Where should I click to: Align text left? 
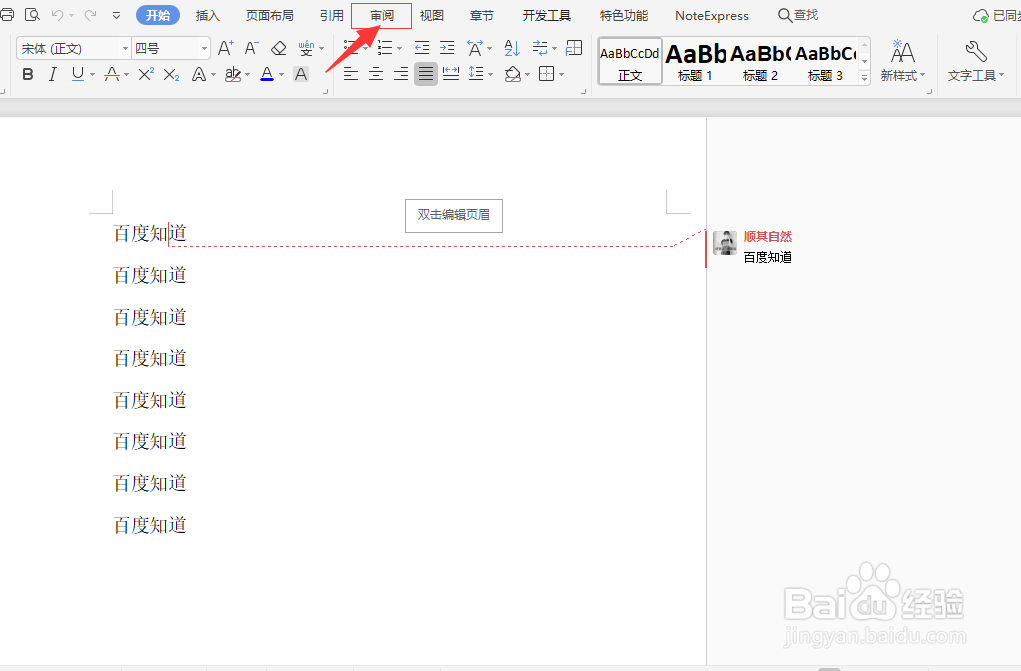tap(351, 74)
